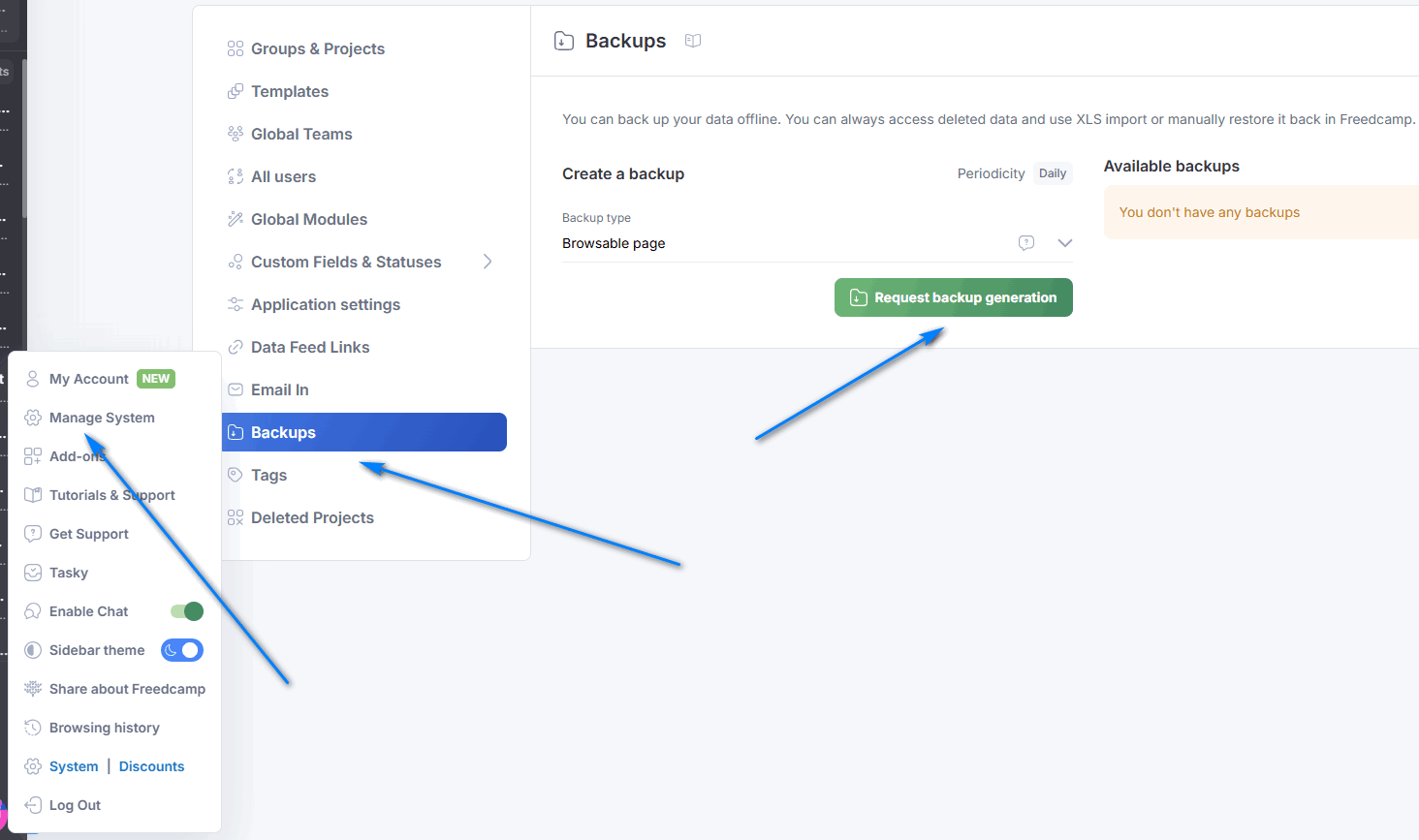Open the Backups documentation book icon

click(x=692, y=41)
